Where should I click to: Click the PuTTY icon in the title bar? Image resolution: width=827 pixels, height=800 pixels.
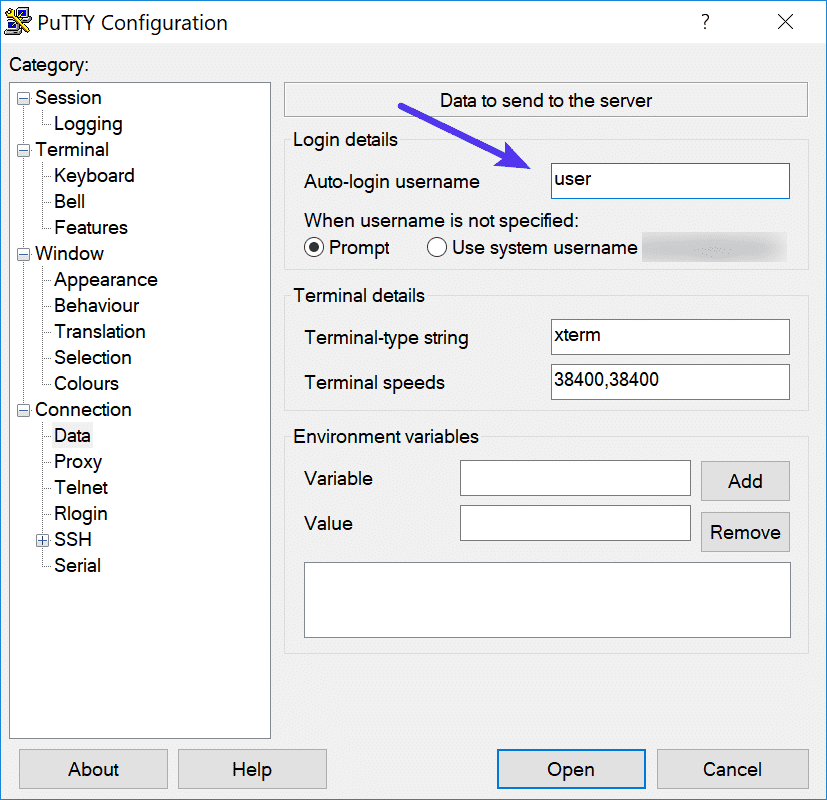click(x=18, y=21)
